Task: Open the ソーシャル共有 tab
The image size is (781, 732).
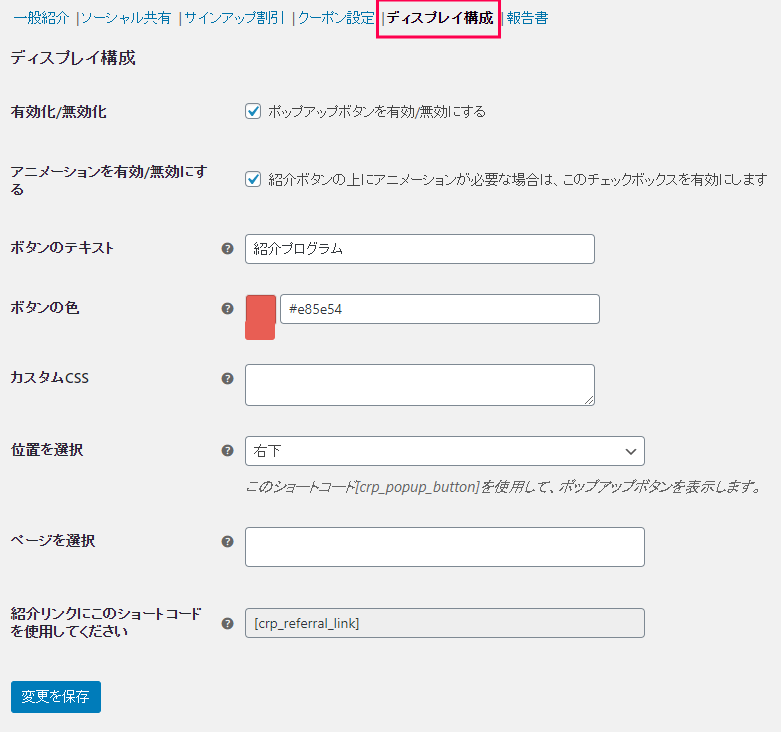Action: pyautogui.click(x=126, y=18)
